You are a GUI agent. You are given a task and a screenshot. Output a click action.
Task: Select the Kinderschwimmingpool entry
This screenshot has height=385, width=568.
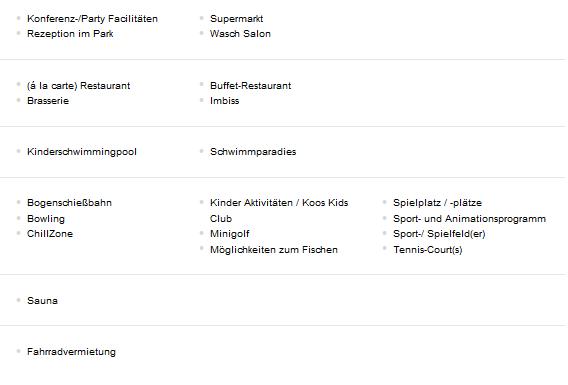click(82, 152)
